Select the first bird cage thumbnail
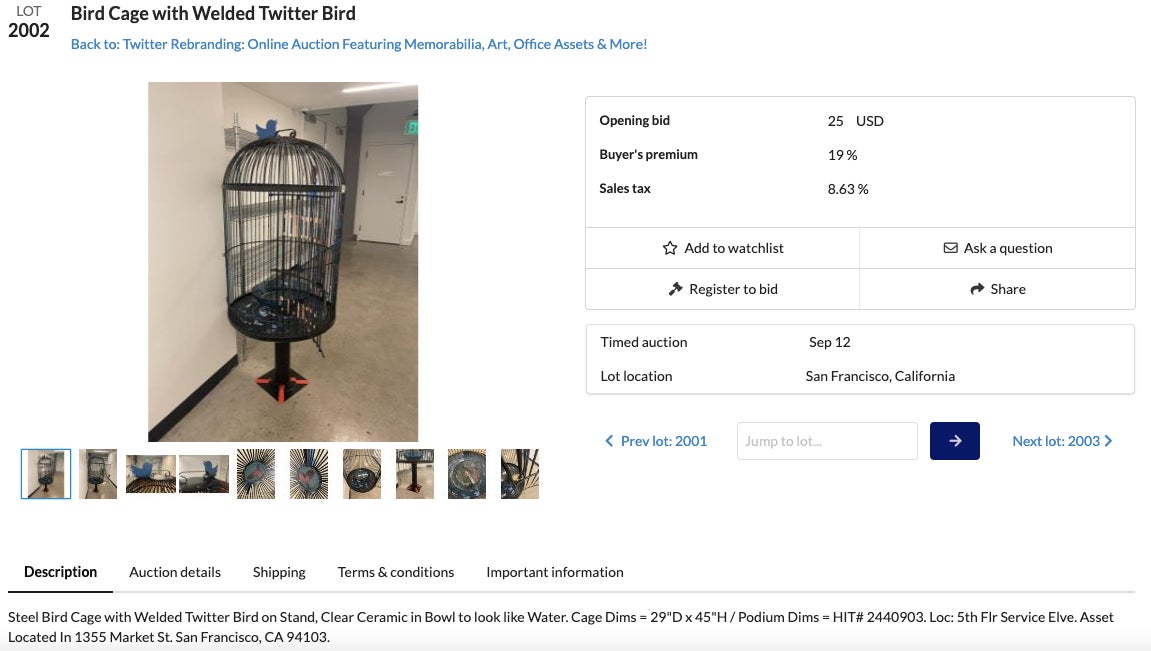The width and height of the screenshot is (1151, 651). point(46,474)
